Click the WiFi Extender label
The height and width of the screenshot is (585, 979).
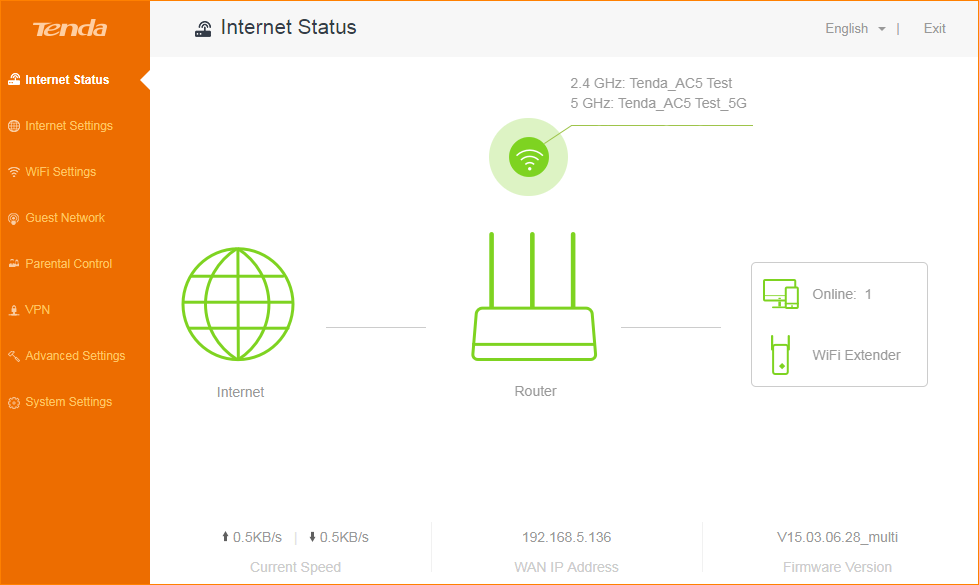(x=856, y=355)
